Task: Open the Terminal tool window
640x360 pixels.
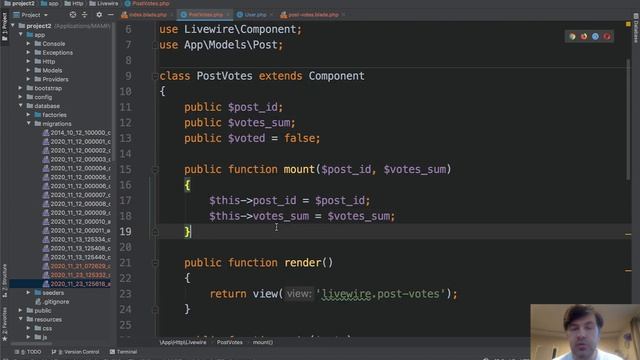Action: (123, 352)
